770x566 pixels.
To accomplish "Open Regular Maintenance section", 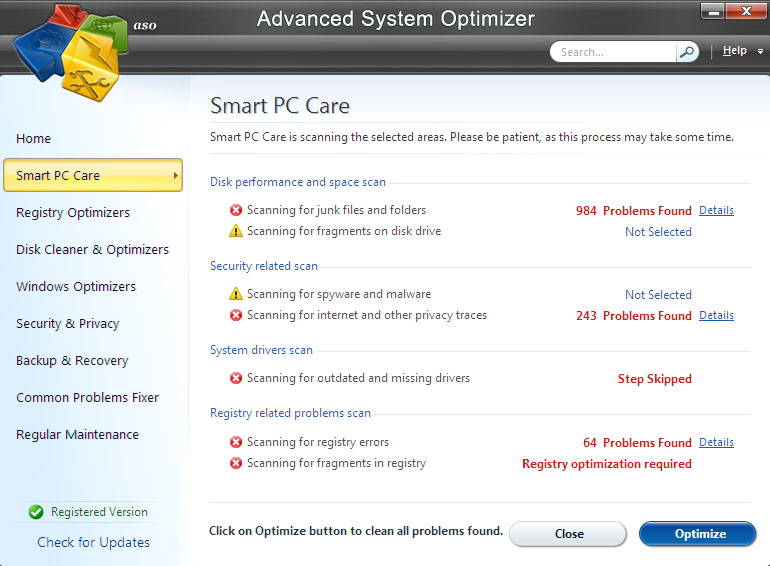I will coord(77,434).
